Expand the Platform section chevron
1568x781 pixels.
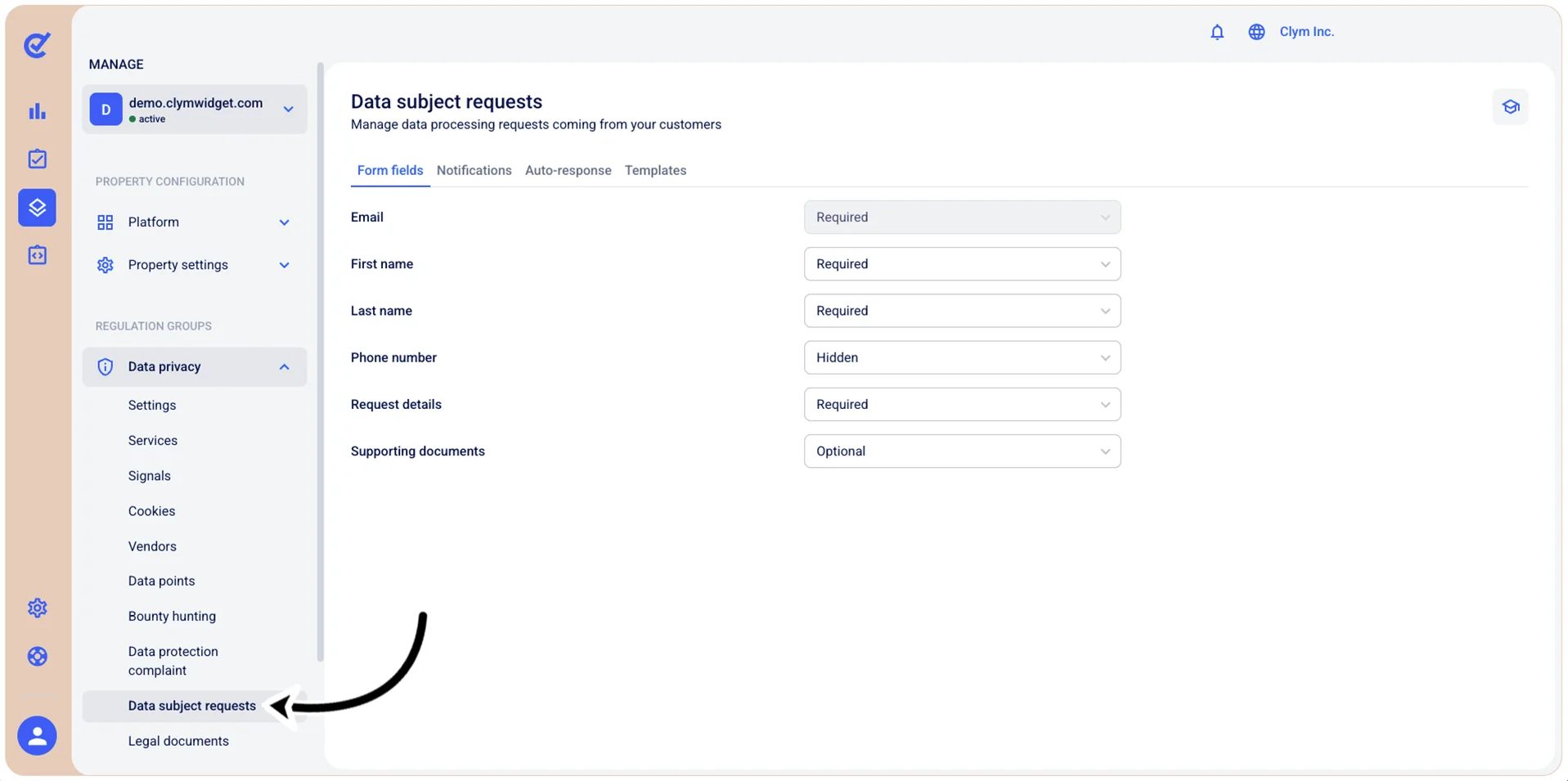coord(285,222)
